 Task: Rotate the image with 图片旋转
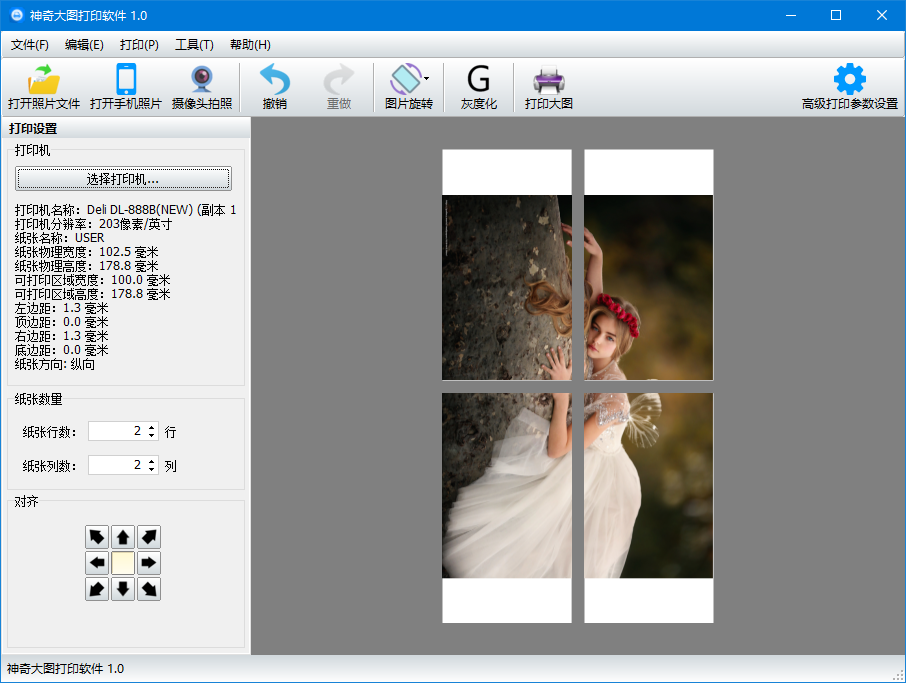(405, 80)
